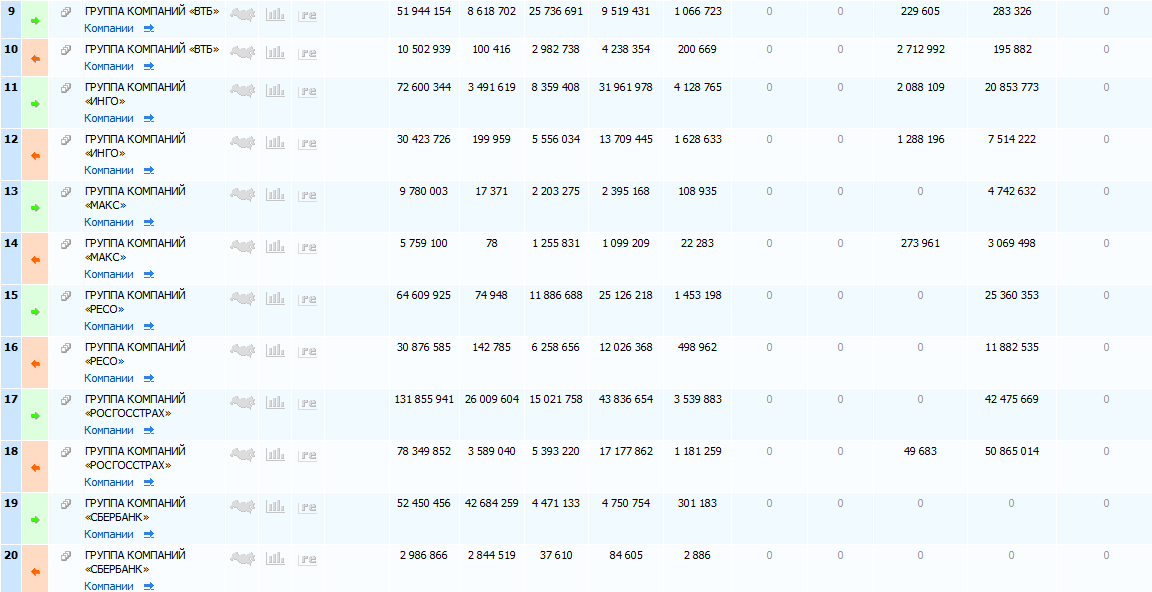Click the green arrow icon in row 11

35,104
